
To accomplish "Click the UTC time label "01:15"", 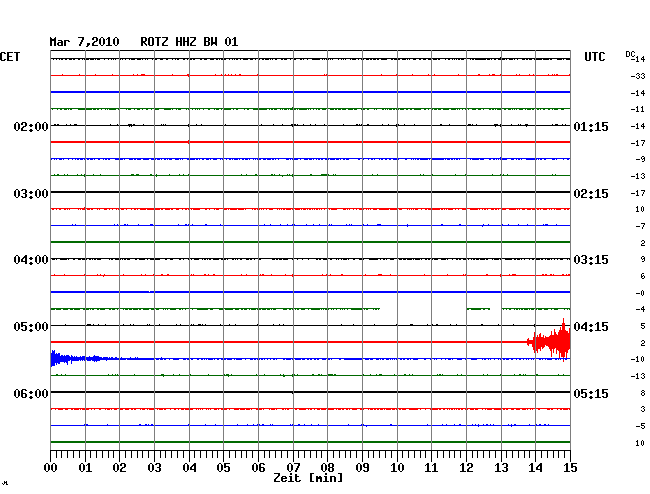I will 591,126.
